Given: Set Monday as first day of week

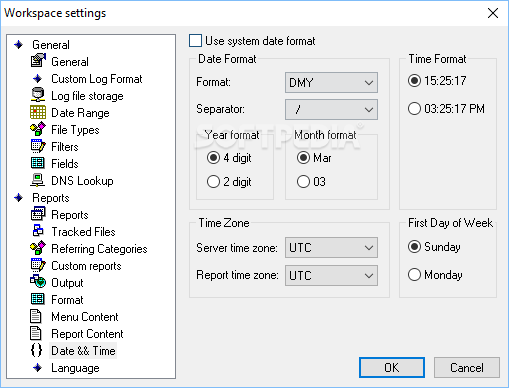Looking at the screenshot, I should (x=414, y=275).
